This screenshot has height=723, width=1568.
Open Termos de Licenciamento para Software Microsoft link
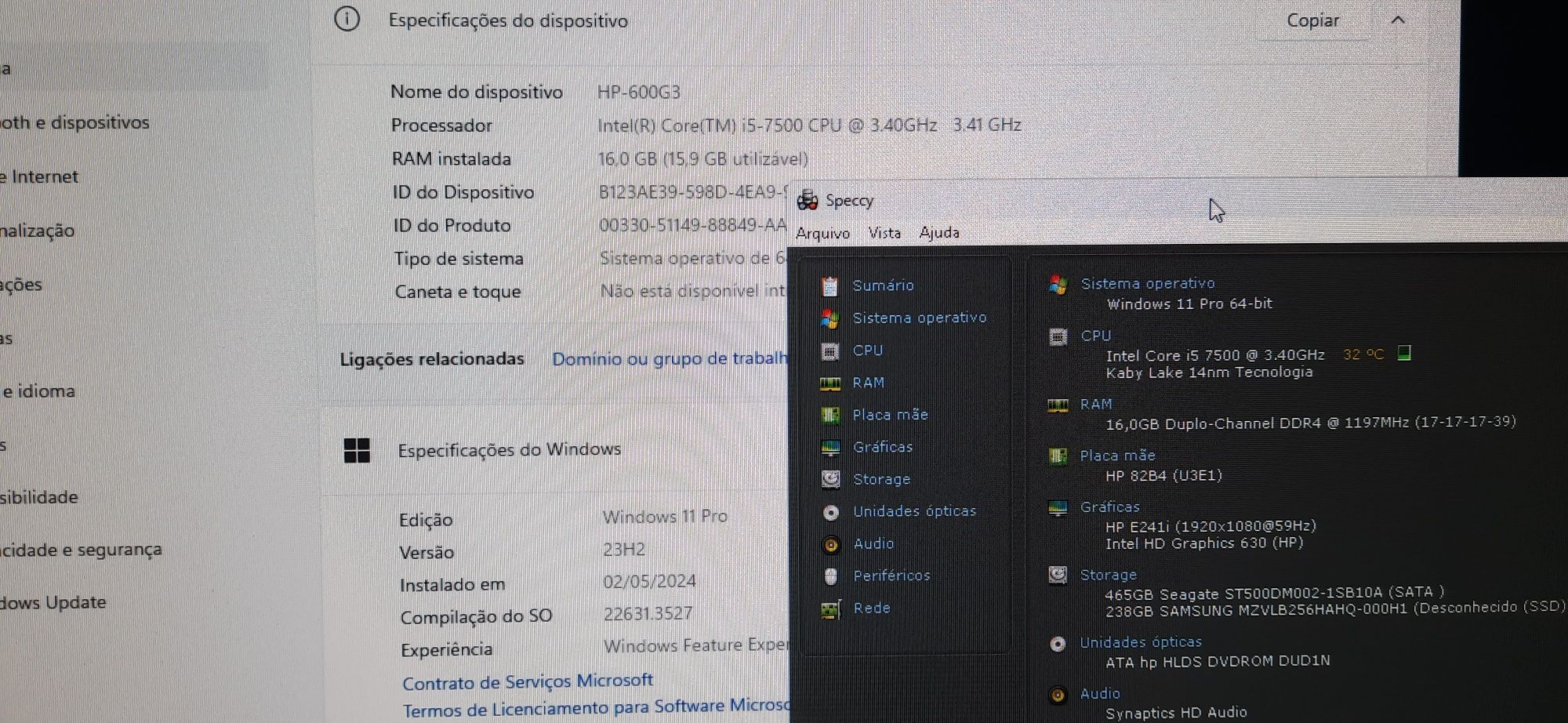click(596, 708)
